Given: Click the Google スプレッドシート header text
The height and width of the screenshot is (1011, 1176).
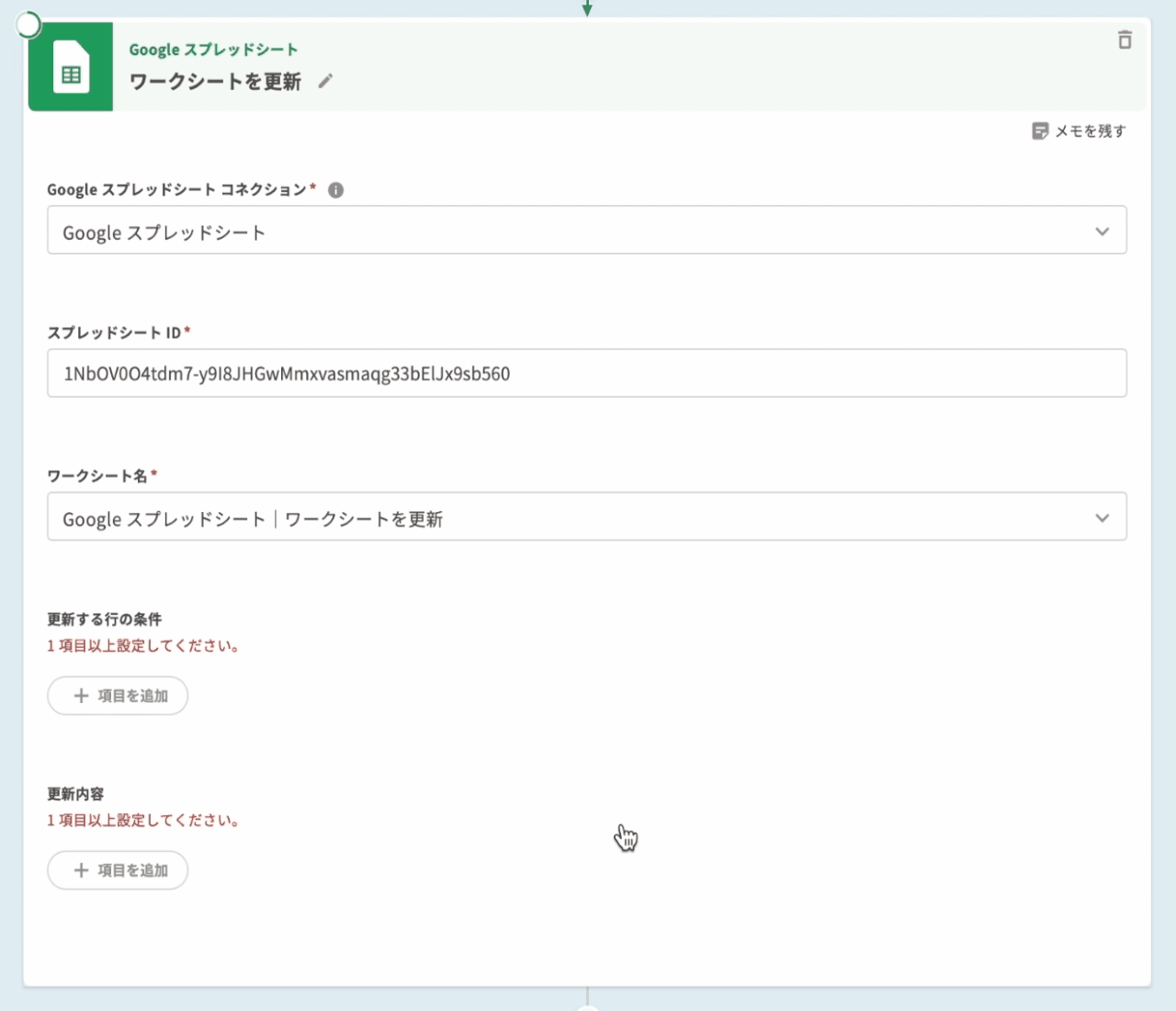Looking at the screenshot, I should (213, 50).
